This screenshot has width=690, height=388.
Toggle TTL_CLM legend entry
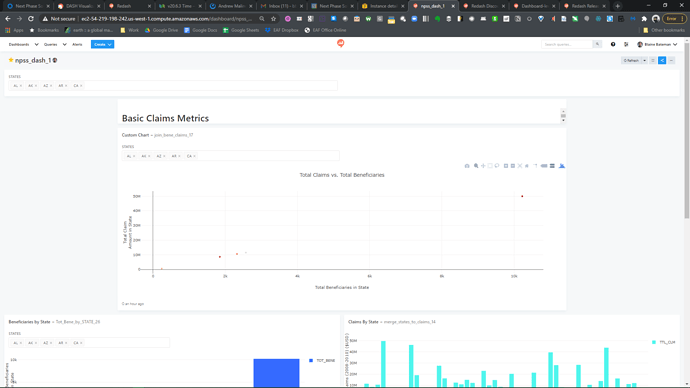click(664, 342)
